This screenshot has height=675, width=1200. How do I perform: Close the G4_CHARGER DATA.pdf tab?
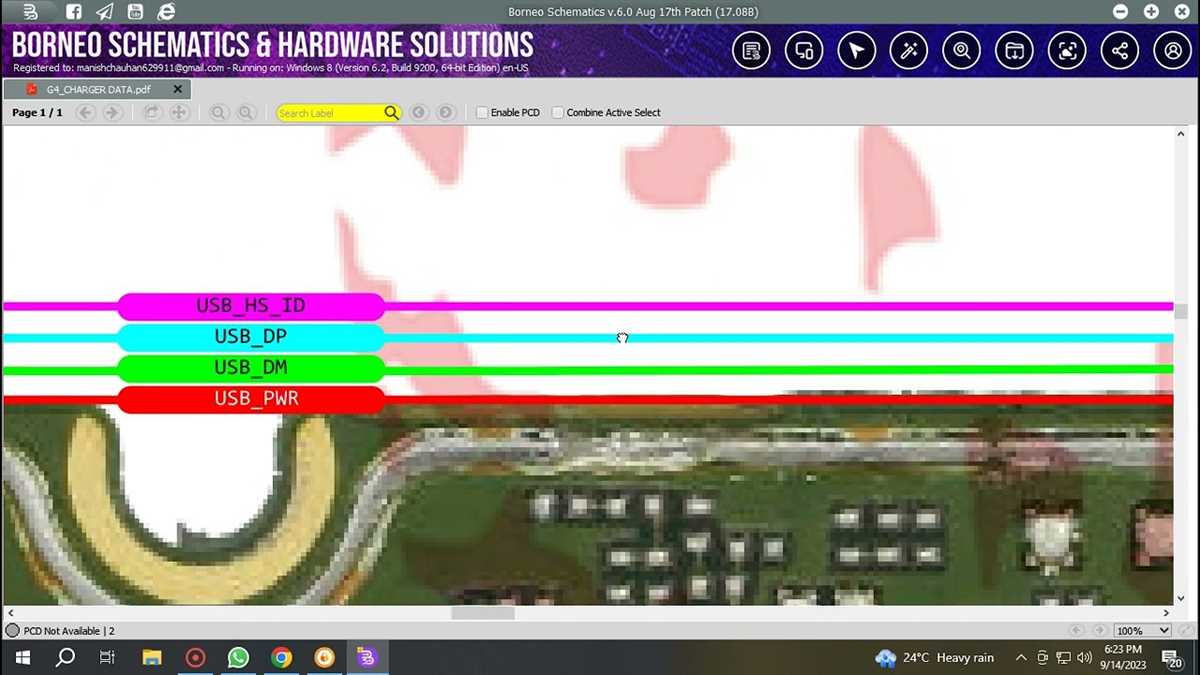[178, 89]
